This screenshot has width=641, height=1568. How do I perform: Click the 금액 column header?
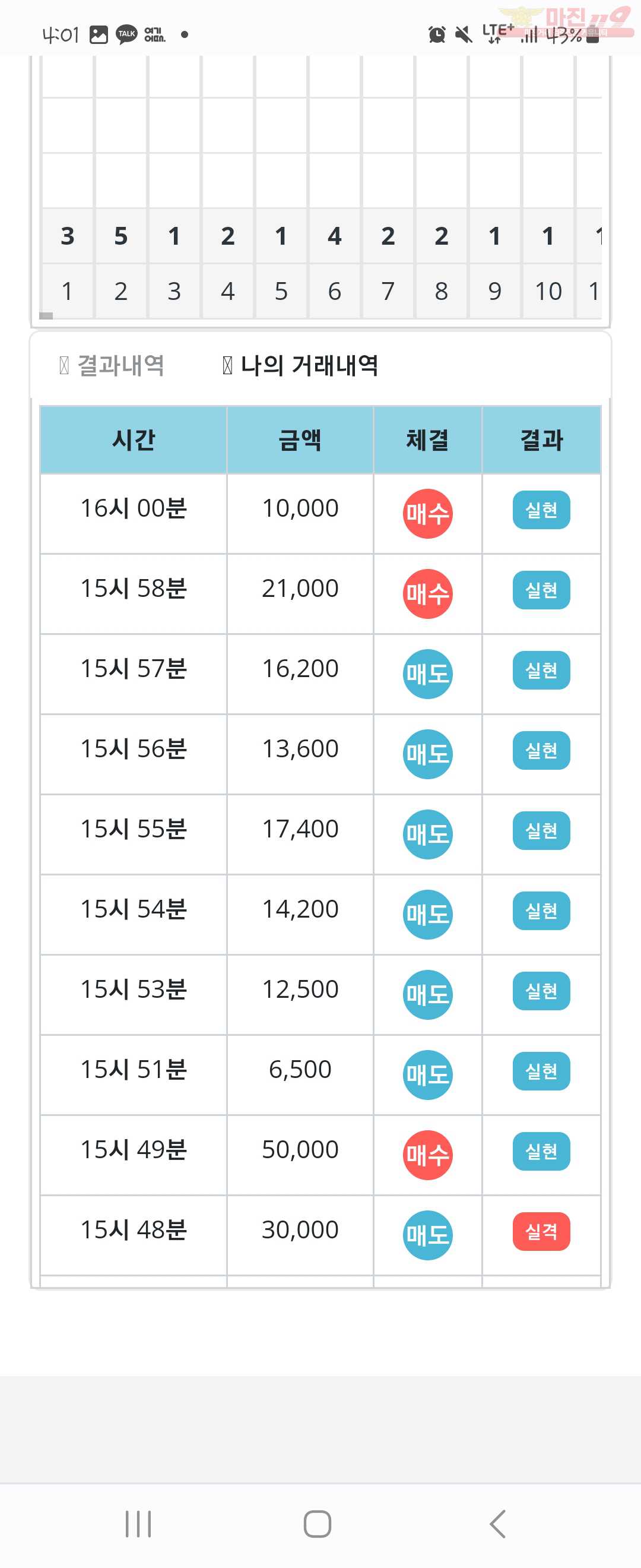click(300, 440)
